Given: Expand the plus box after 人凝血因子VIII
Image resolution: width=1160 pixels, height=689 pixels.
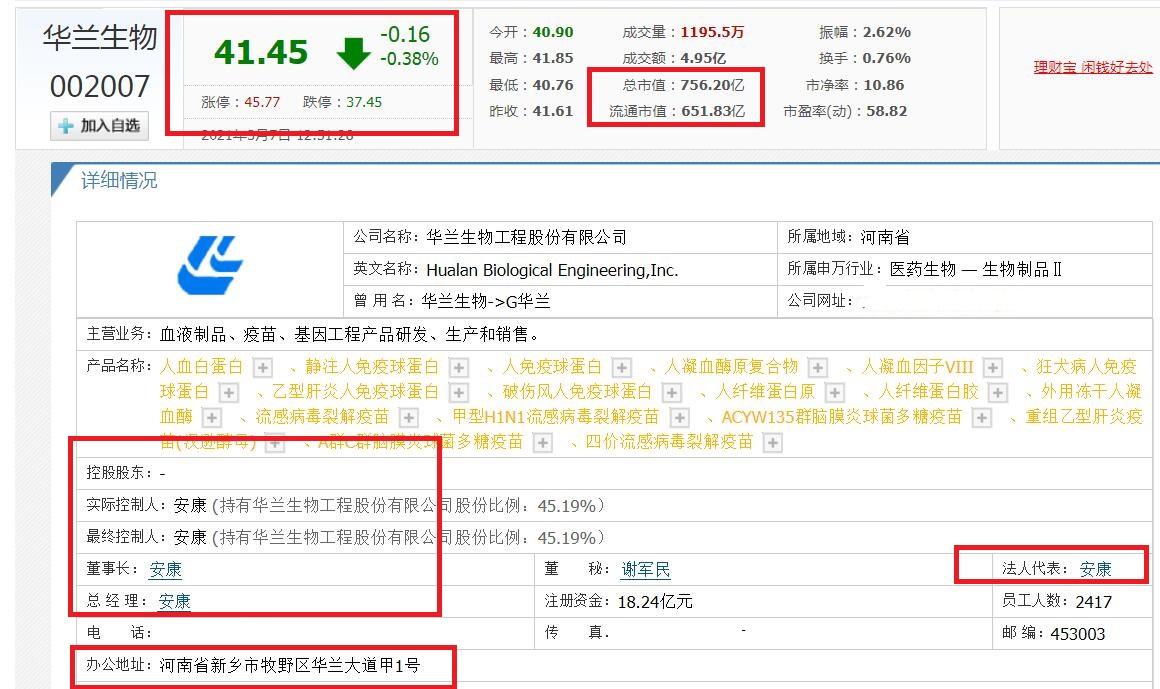Looking at the screenshot, I should 993,367.
